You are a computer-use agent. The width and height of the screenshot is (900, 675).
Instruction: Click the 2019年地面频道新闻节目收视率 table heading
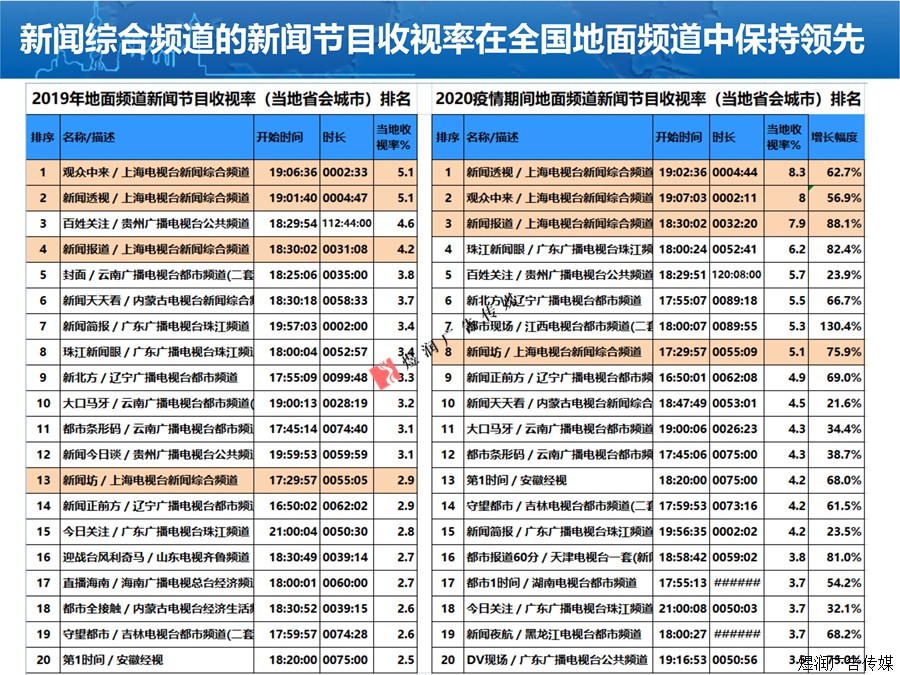coord(221,99)
